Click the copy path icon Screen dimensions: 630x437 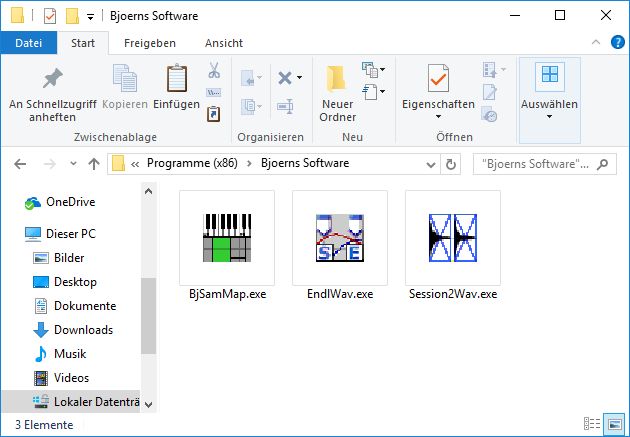coord(214,93)
